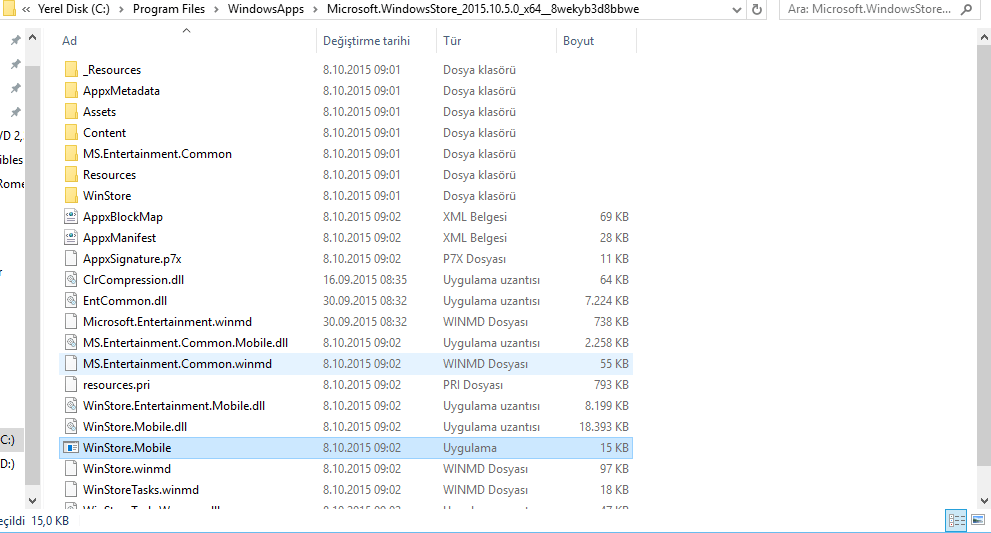Select the D:) drive in navigation pane
Image resolution: width=991 pixels, height=533 pixels.
coord(8,463)
